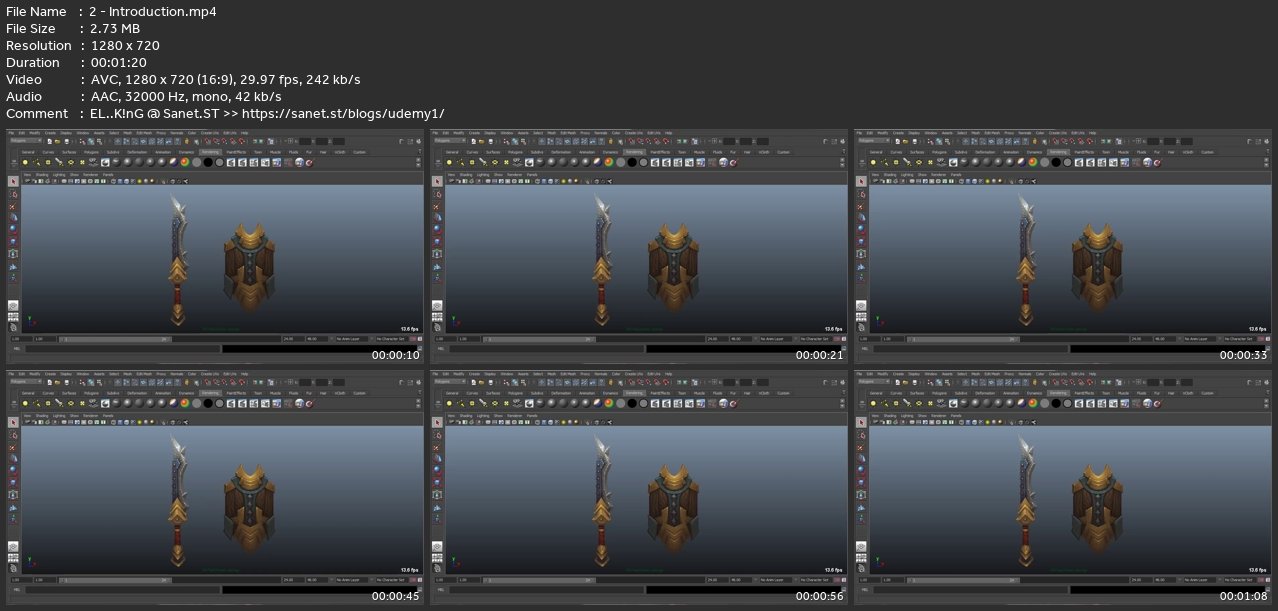
Task: Select the Animation shelf tab in the 00:00:10 frame
Action: click(x=163, y=152)
